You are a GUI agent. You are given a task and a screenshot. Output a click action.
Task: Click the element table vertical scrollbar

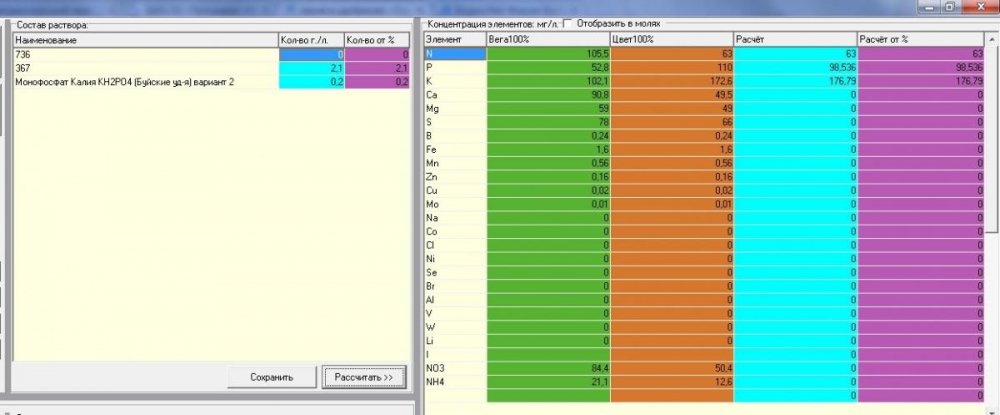[x=992, y=223]
